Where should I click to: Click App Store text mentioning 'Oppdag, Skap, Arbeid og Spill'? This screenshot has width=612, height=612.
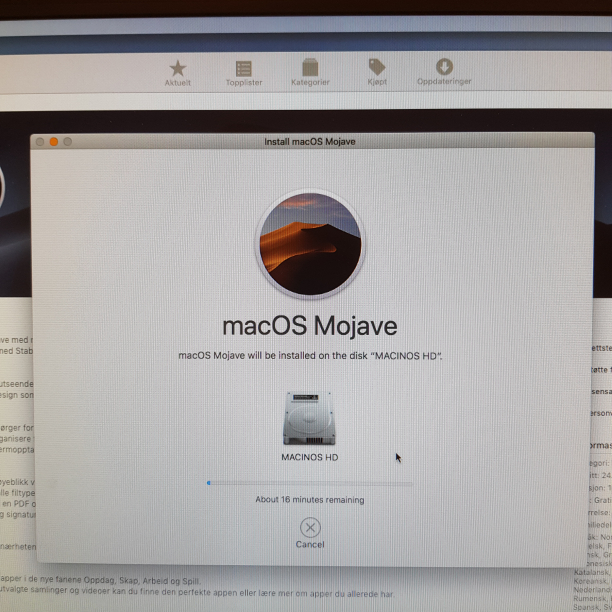pos(142,581)
